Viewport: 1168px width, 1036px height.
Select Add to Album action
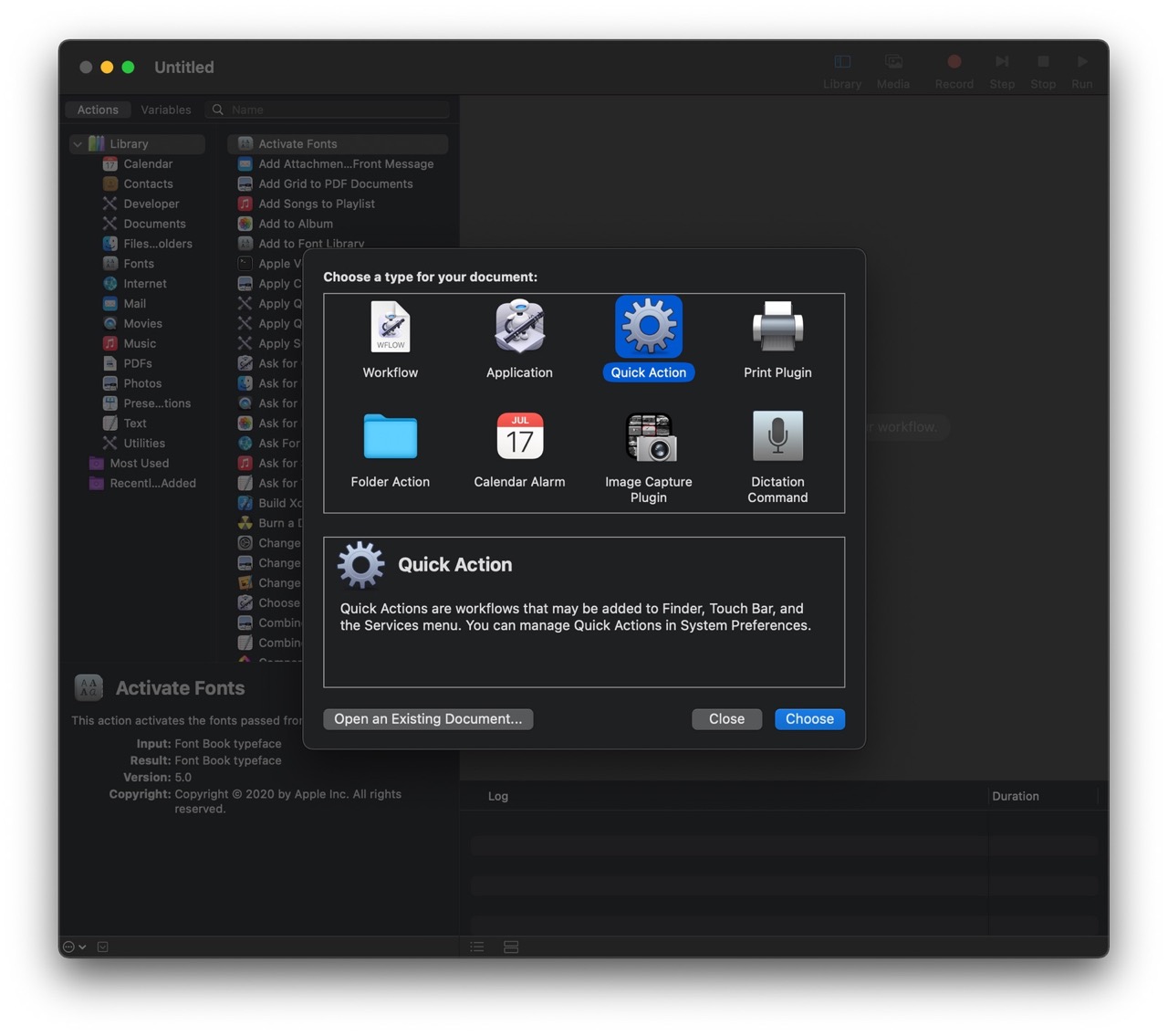click(338, 225)
